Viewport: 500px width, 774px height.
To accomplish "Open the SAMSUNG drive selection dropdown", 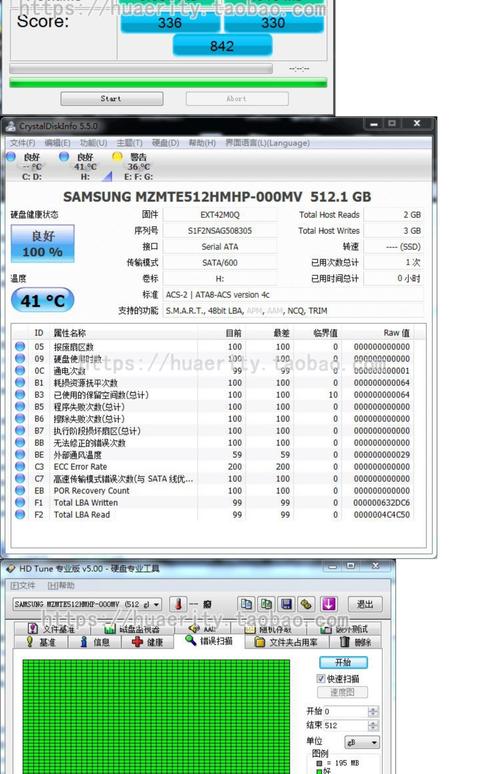I will tap(87, 604).
